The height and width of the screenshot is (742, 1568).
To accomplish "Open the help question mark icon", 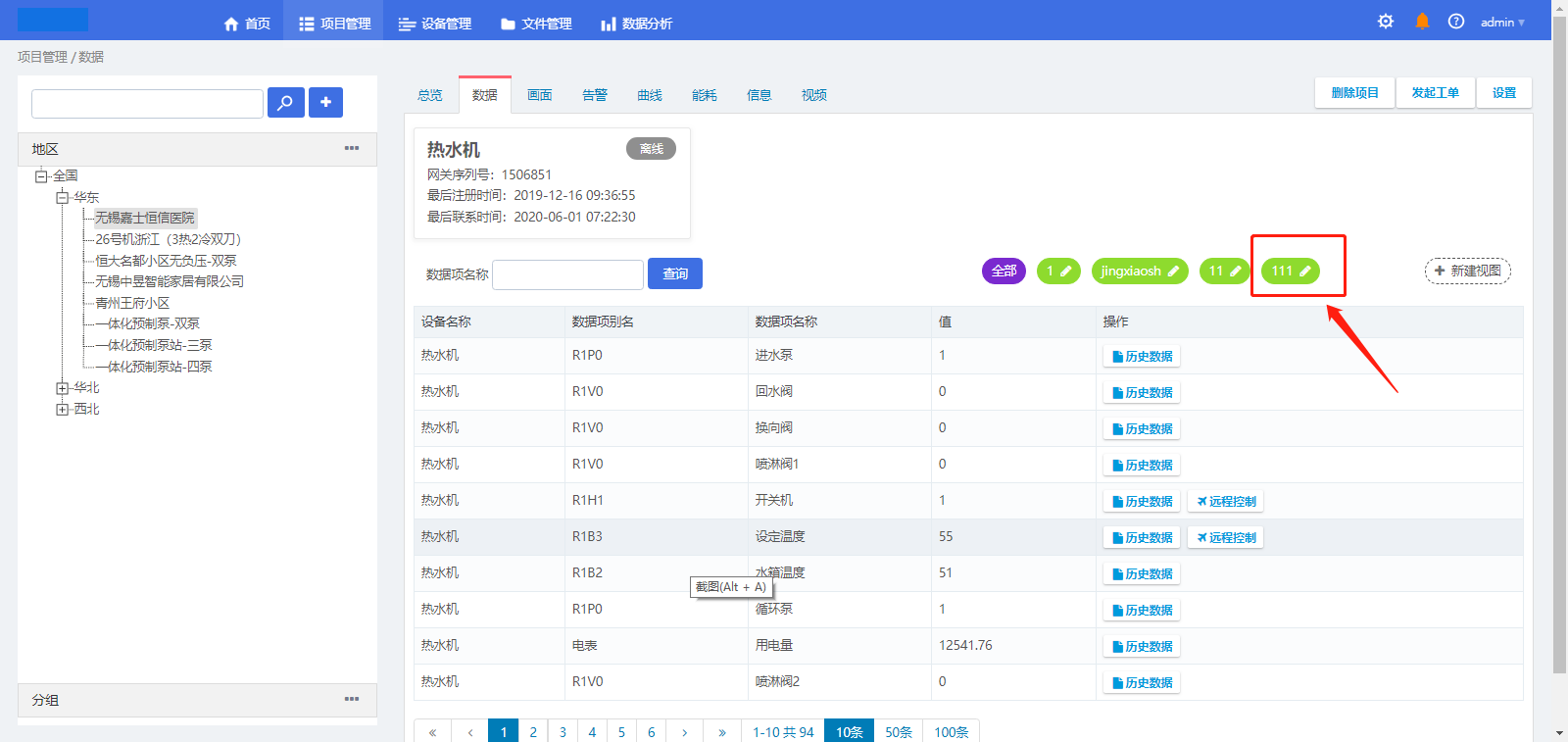I will point(1456,22).
